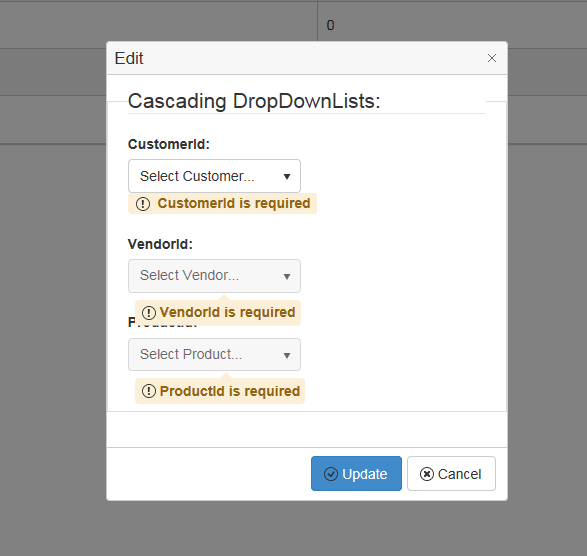This screenshot has height=556, width=587.
Task: Click the CustomerId field label
Action: pos(169,144)
